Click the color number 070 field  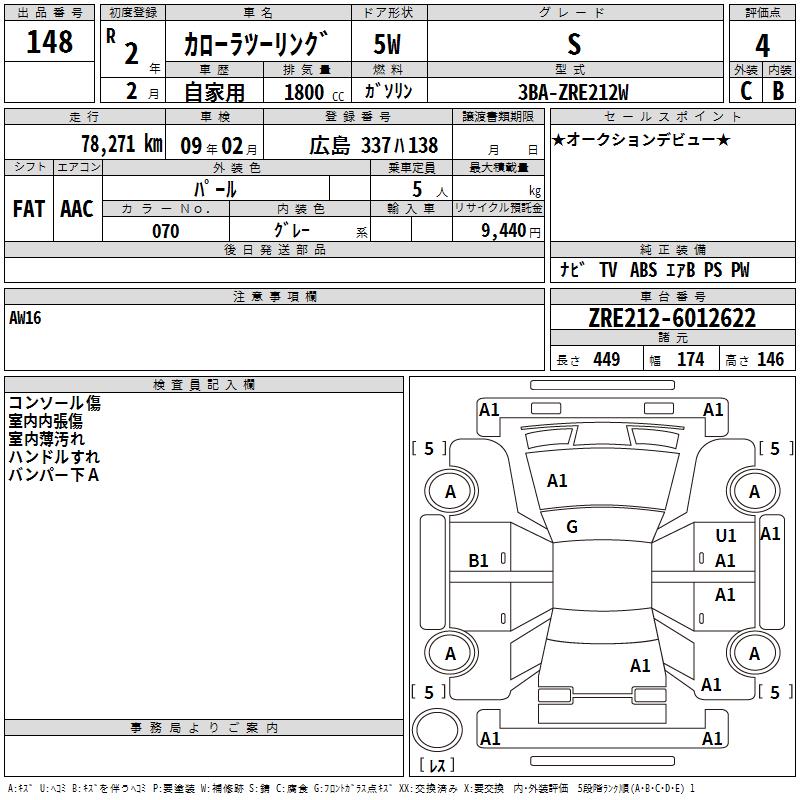[166, 231]
